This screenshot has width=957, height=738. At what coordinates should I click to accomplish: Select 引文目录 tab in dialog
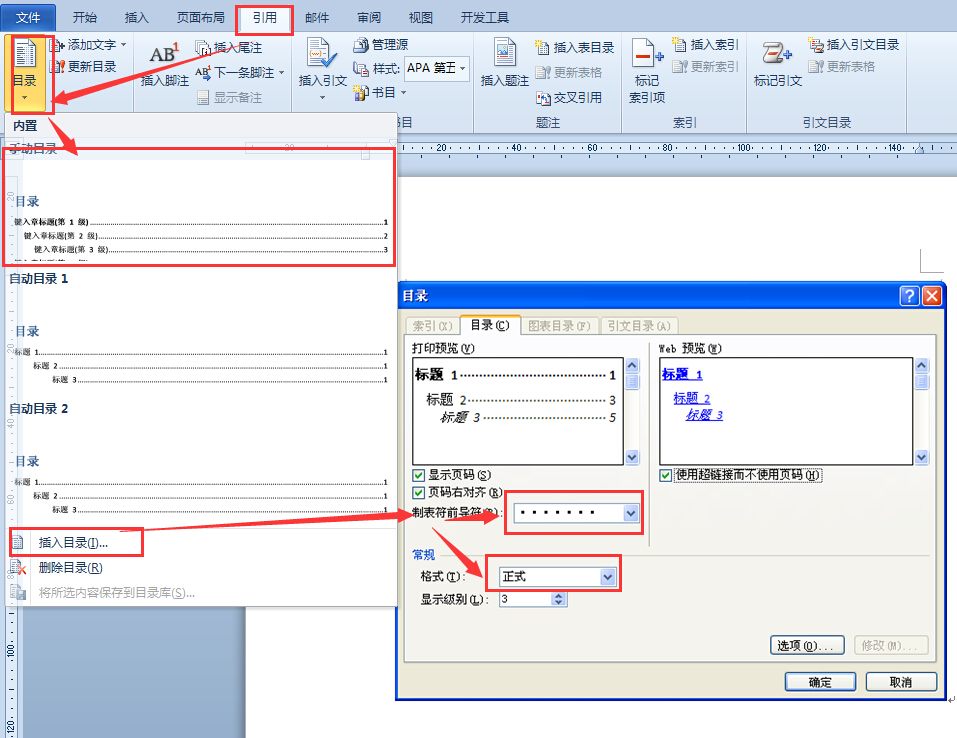(x=639, y=326)
